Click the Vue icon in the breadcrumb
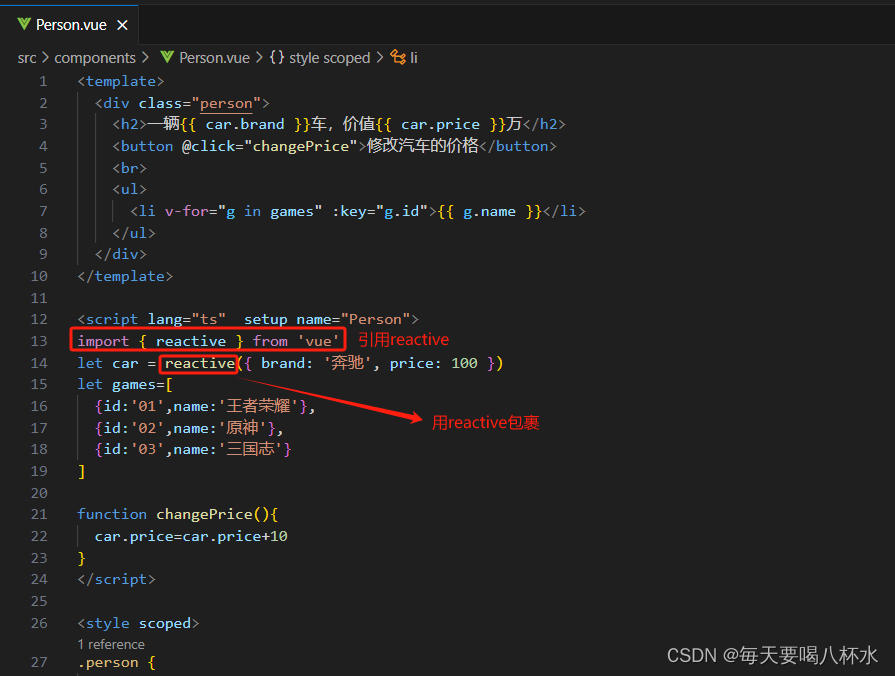Screen dimensions: 895x676 tap(167, 57)
